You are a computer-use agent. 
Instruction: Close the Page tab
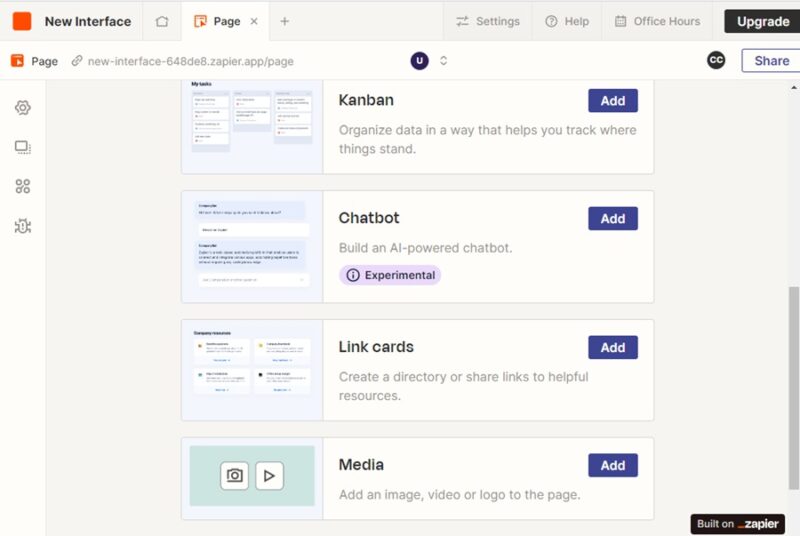254,21
